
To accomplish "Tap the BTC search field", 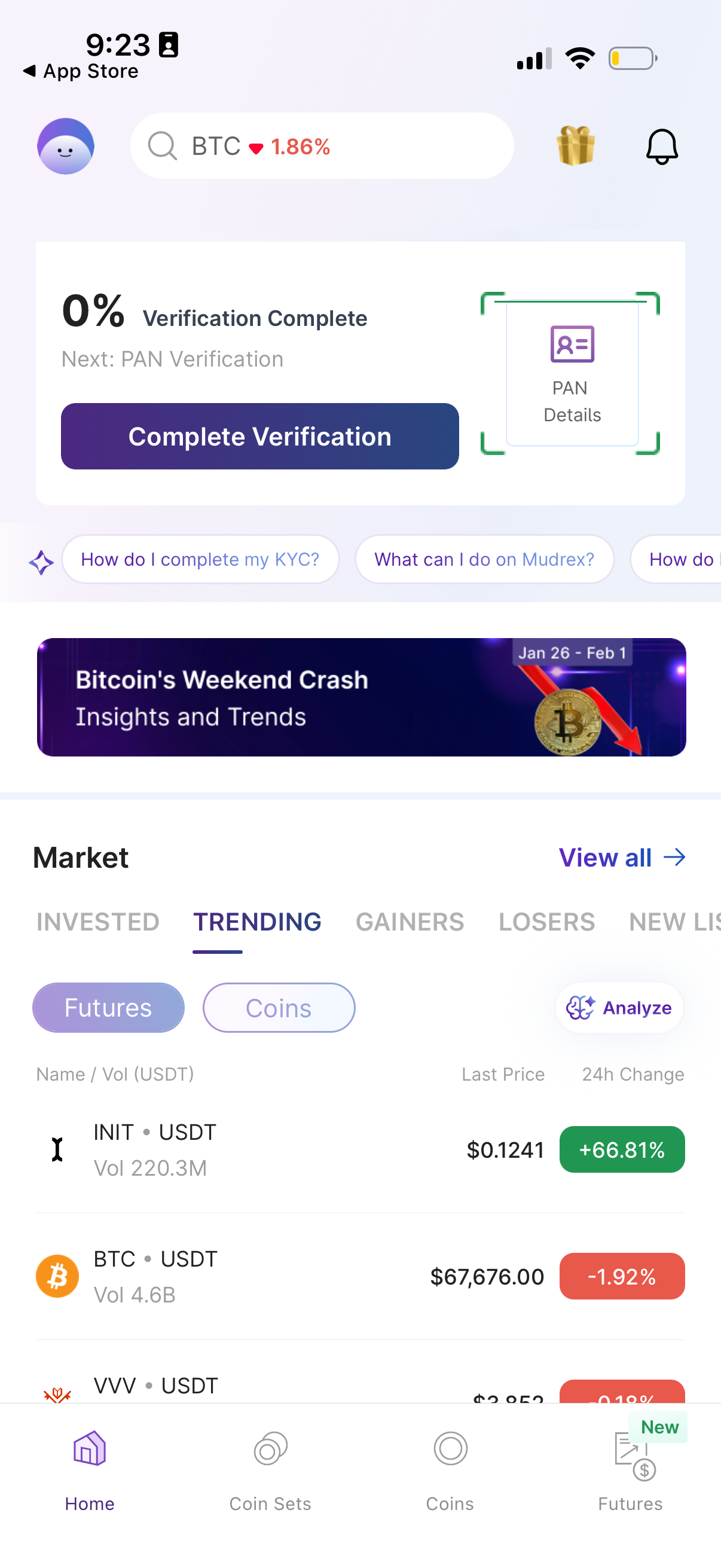I will [322, 146].
